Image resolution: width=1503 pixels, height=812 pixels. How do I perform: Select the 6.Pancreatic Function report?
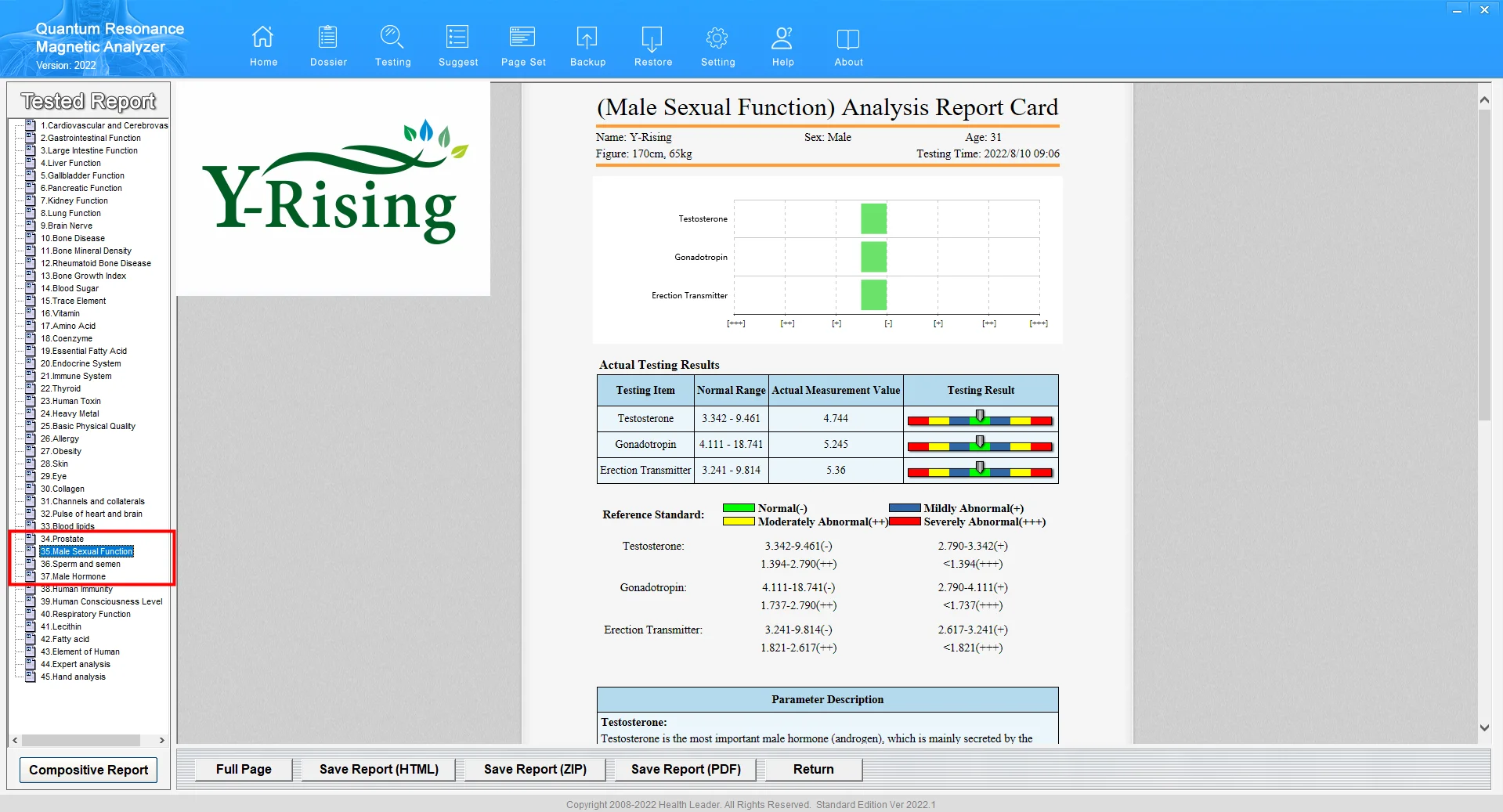point(81,188)
